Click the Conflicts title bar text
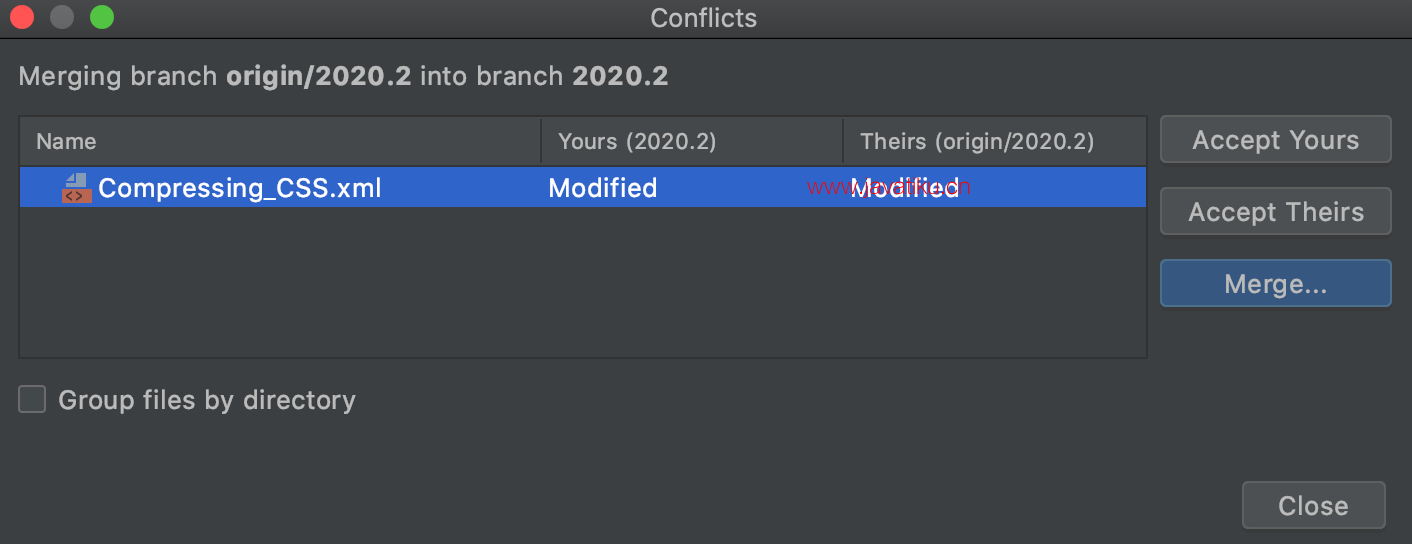Image resolution: width=1412 pixels, height=544 pixels. [704, 18]
